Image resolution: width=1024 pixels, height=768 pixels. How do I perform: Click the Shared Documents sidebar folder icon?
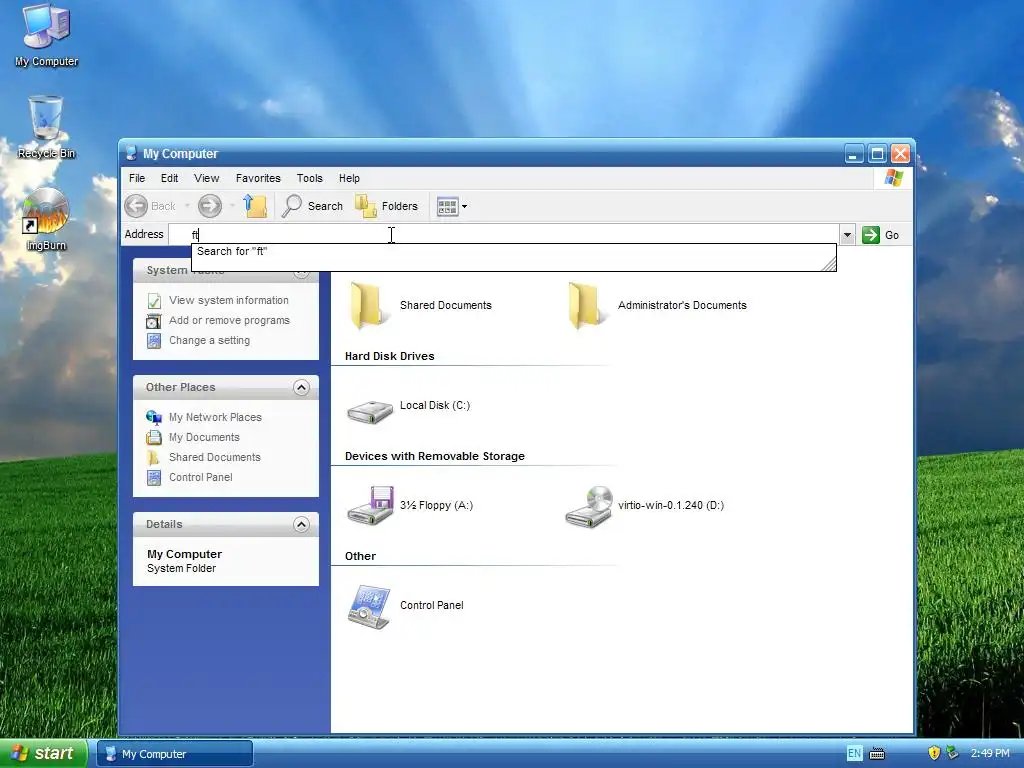pos(154,457)
